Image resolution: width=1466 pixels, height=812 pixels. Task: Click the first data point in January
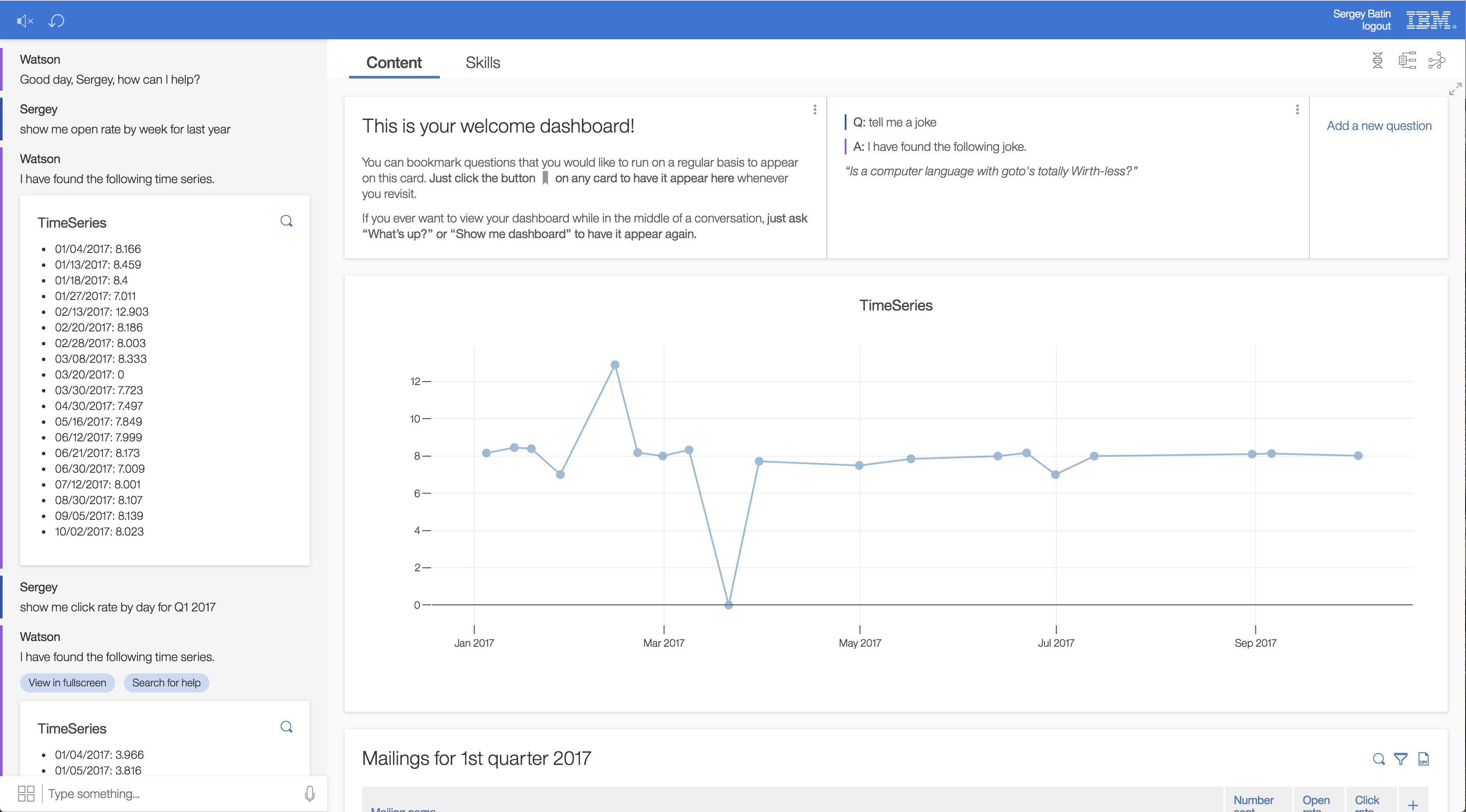coord(486,453)
